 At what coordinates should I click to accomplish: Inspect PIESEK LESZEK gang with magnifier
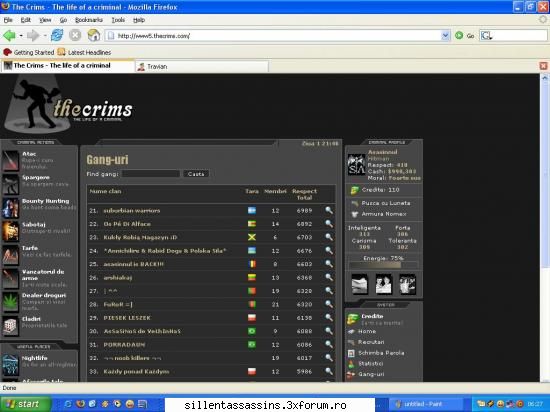tap(329, 317)
